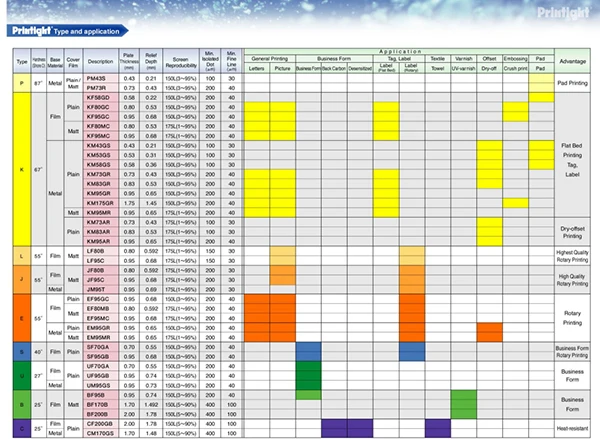Select the CM170GS description cell
600x439 pixels.
pyautogui.click(x=101, y=433)
